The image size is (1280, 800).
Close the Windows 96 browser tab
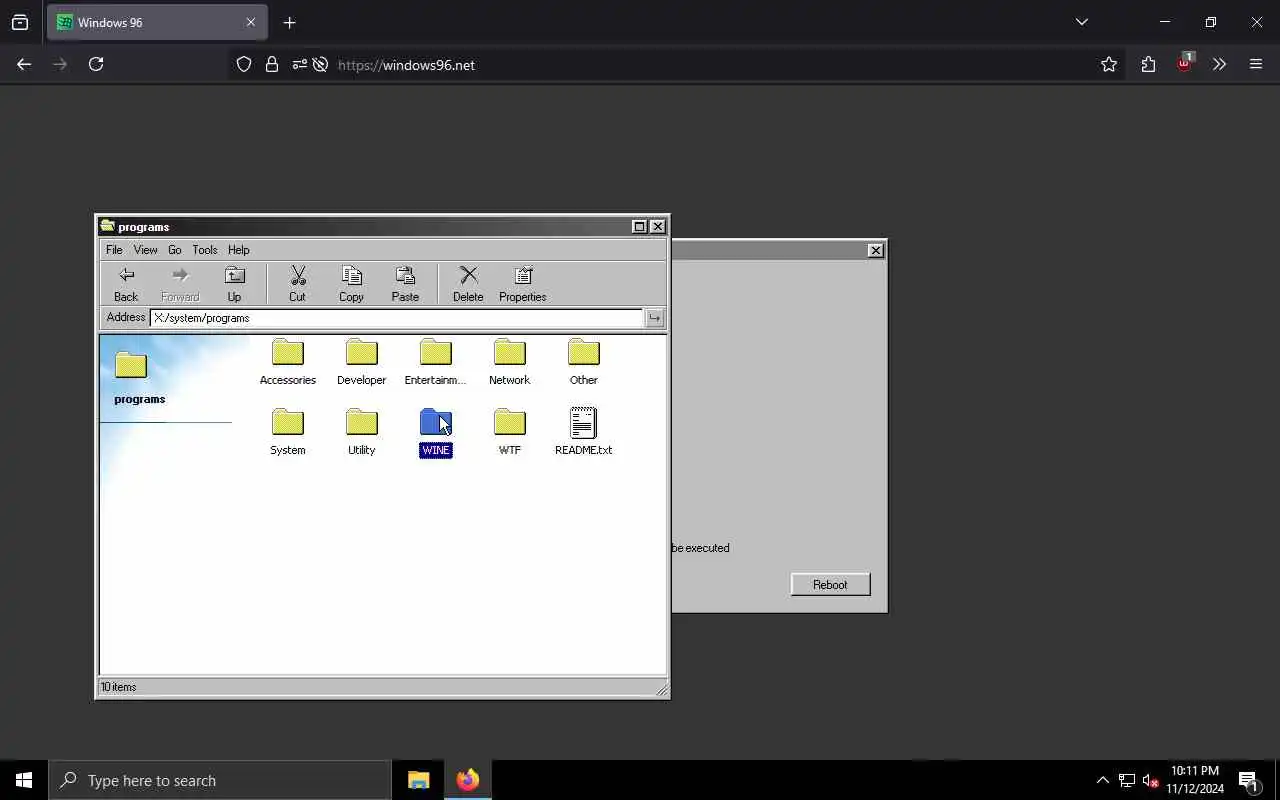click(x=251, y=22)
